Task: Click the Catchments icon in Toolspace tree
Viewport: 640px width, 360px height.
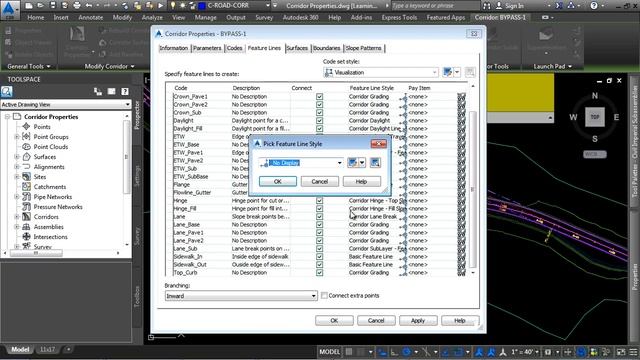Action: point(26,187)
